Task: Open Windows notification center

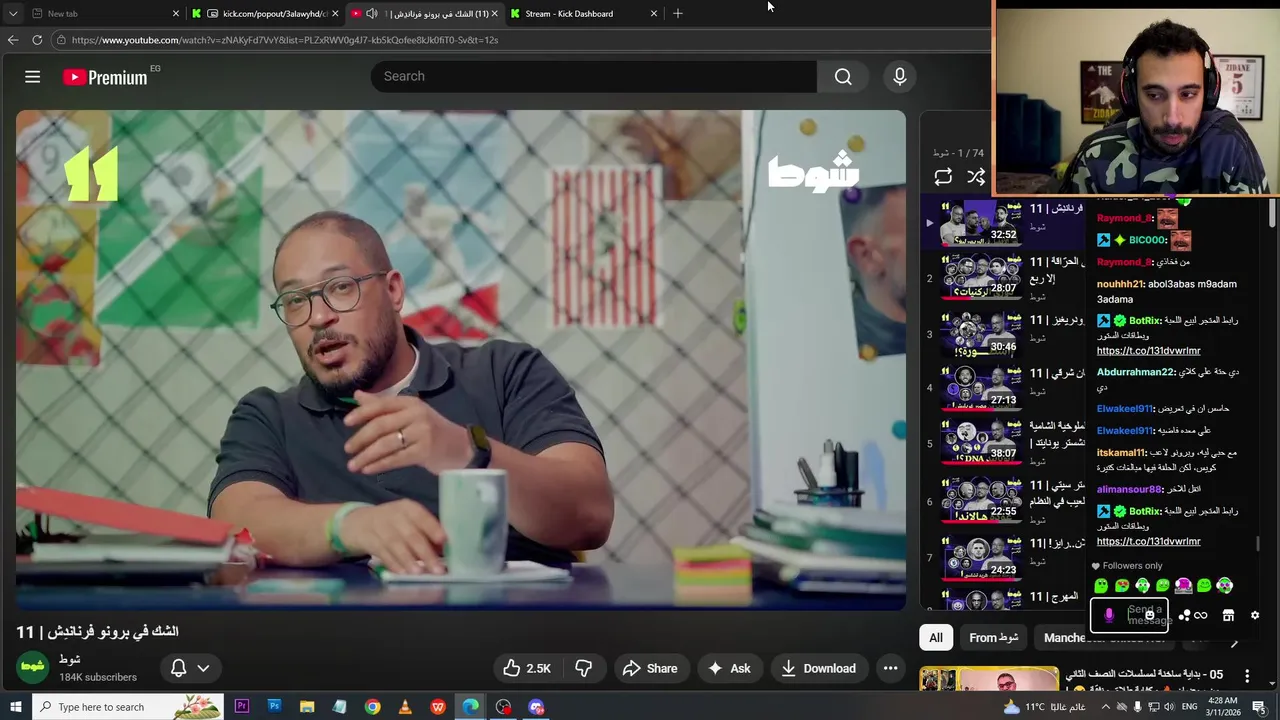Action: coord(1259,707)
